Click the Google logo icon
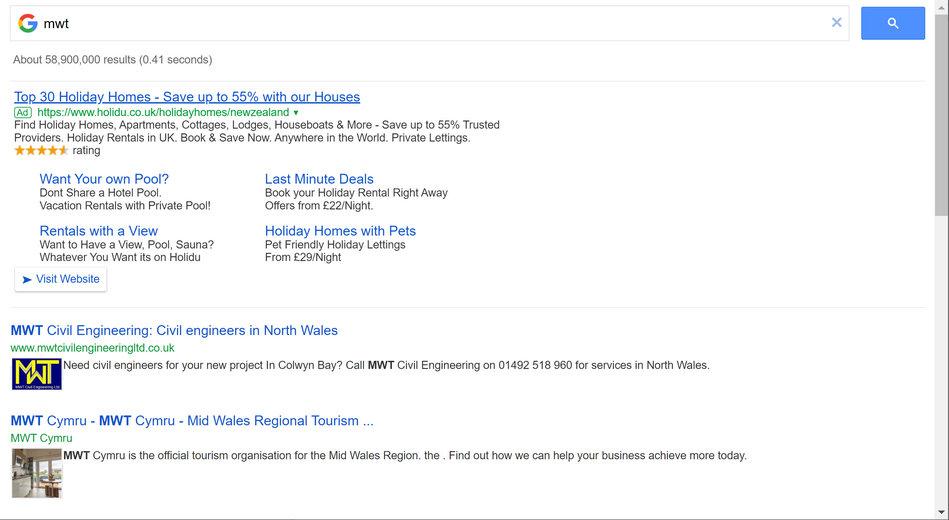The width and height of the screenshot is (949, 520). (x=27, y=23)
